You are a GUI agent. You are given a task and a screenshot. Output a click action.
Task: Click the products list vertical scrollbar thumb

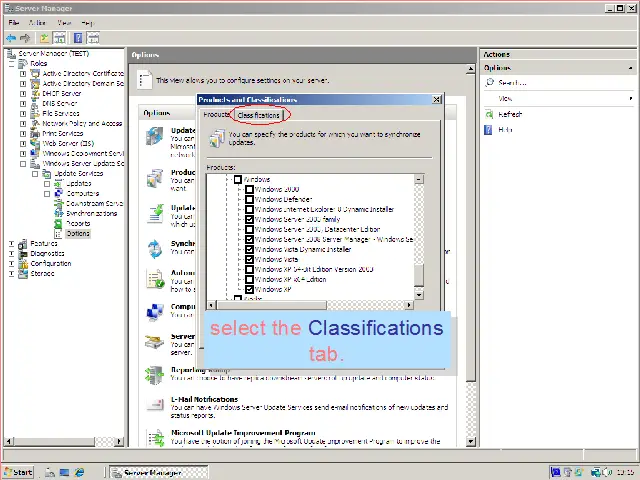click(419, 276)
